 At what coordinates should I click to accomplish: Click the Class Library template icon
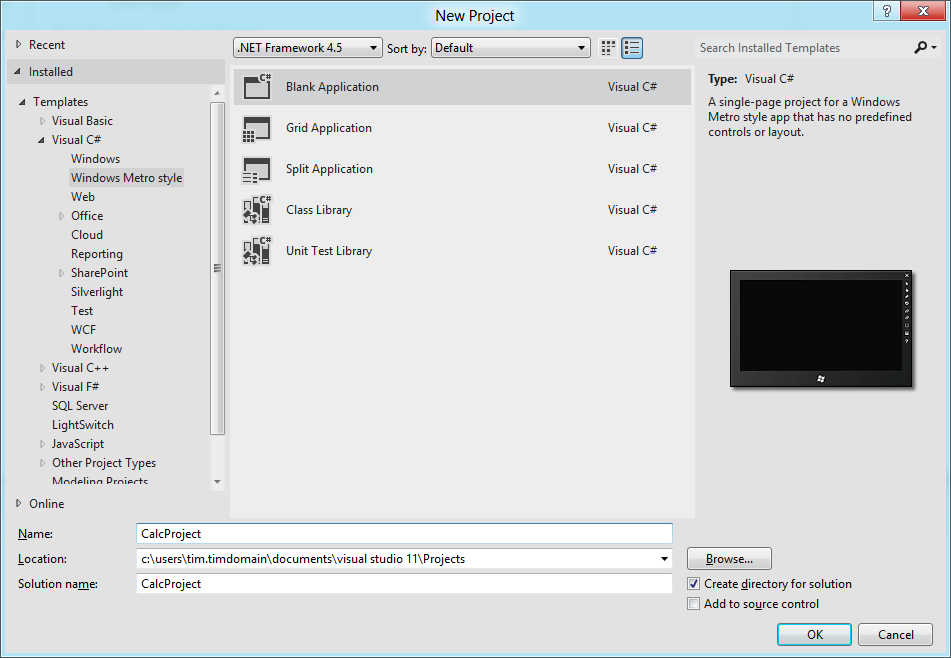point(257,210)
